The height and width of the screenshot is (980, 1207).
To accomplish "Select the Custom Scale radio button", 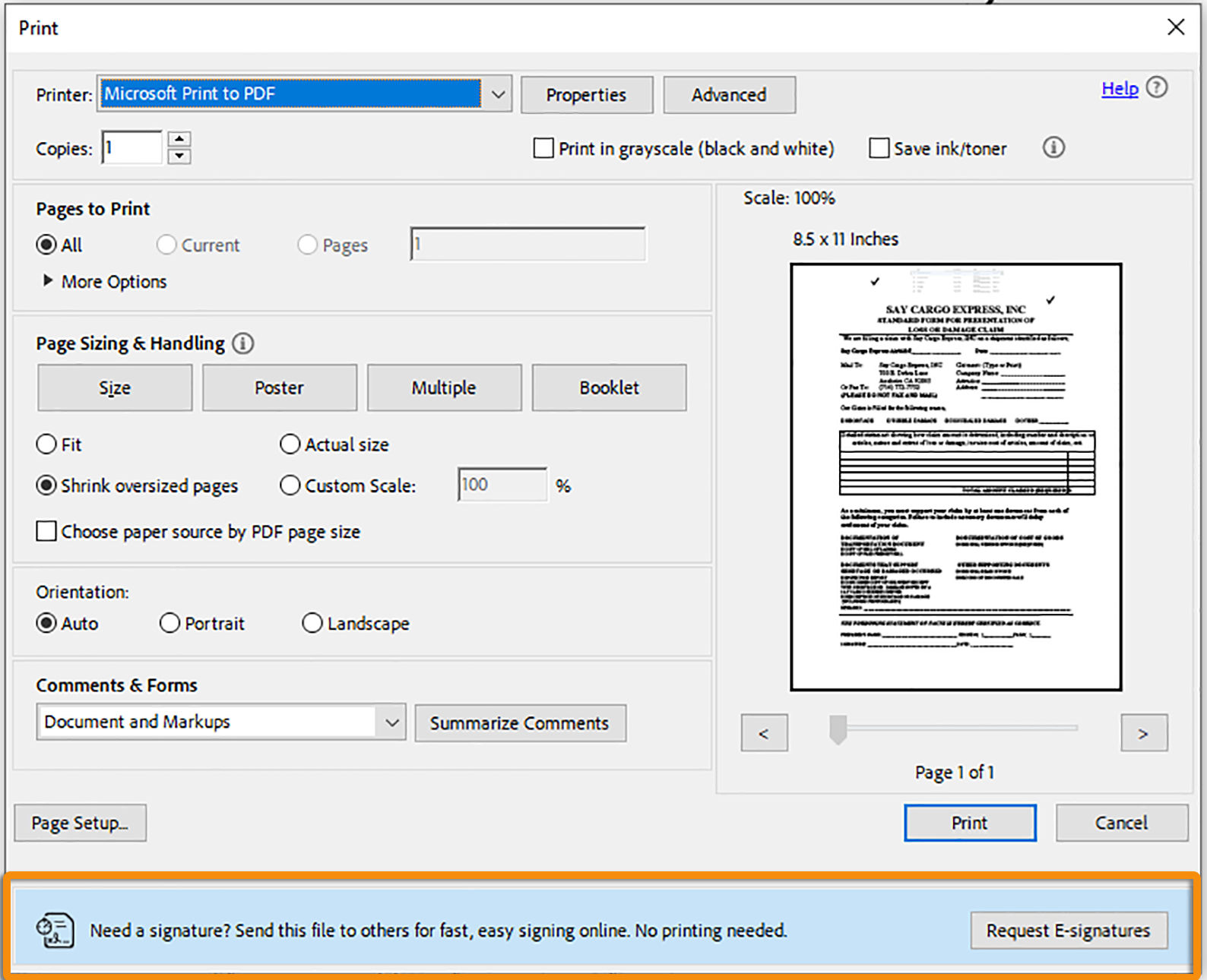I will pyautogui.click(x=290, y=485).
